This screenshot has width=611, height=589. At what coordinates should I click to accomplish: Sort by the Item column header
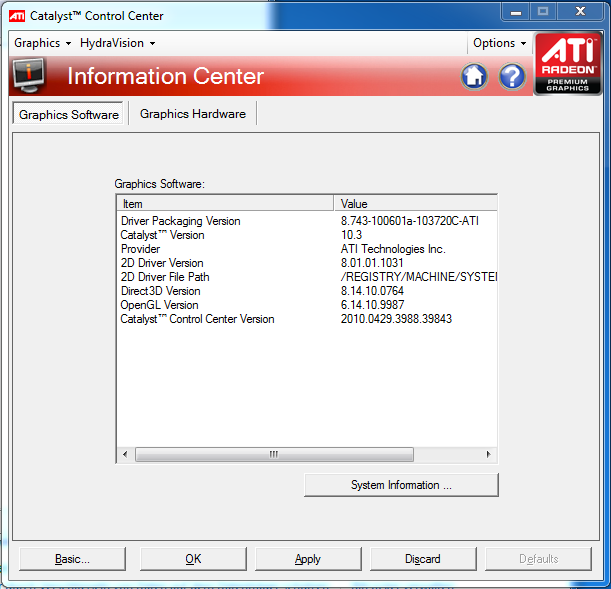point(225,204)
